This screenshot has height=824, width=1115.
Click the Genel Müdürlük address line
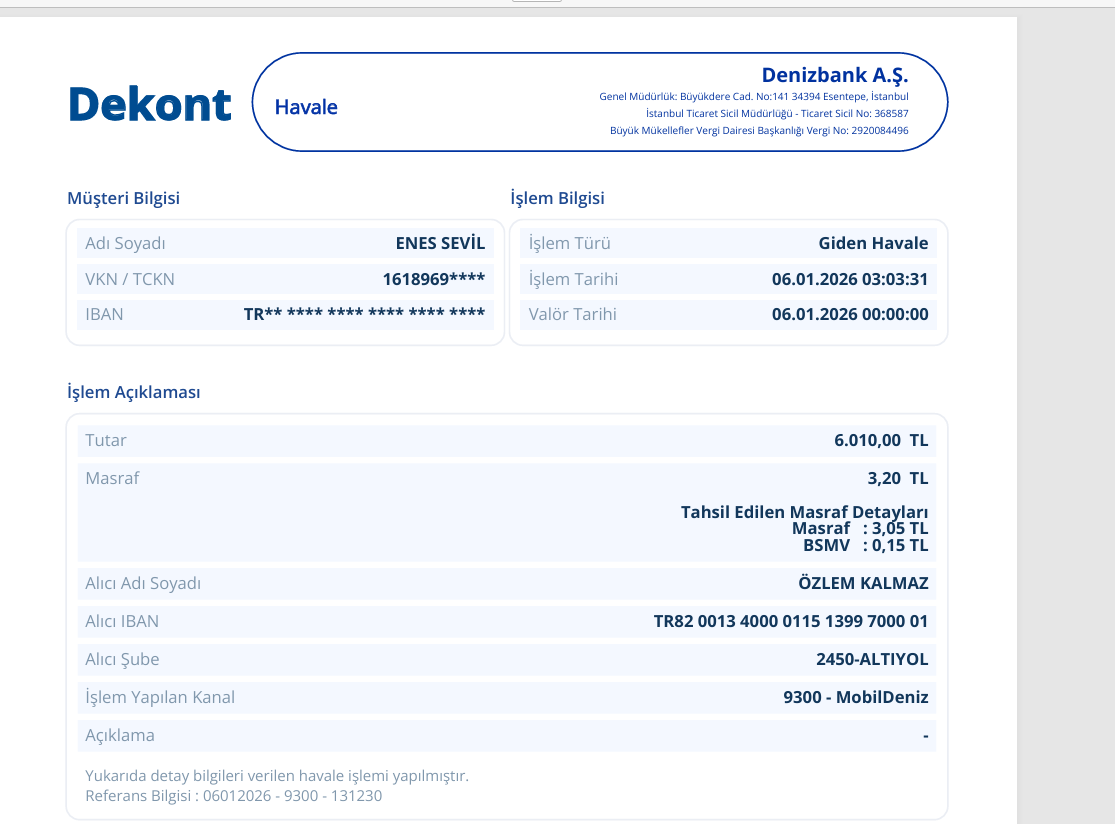coord(754,97)
